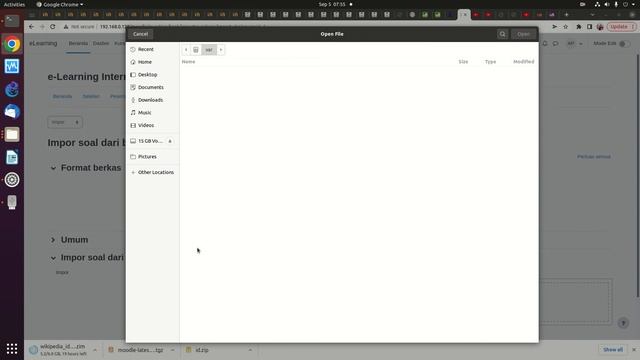
Task: Open Moodle notifications bell icon
Action: point(545,43)
